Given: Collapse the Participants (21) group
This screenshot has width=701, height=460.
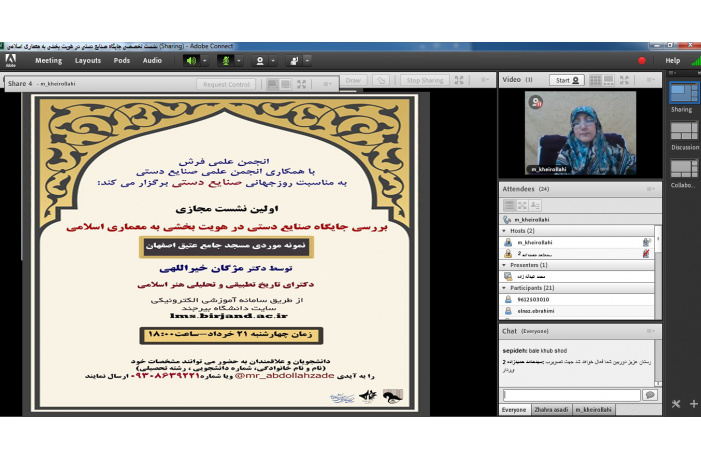Looking at the screenshot, I should pos(504,288).
